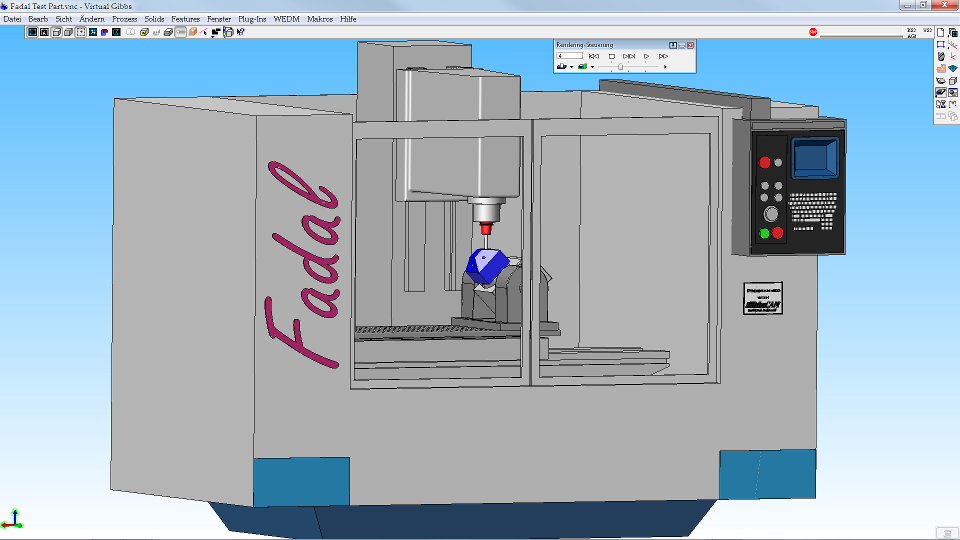Click the red axis workgroup icon
This screenshot has height=540, width=960.
pyautogui.click(x=953, y=56)
